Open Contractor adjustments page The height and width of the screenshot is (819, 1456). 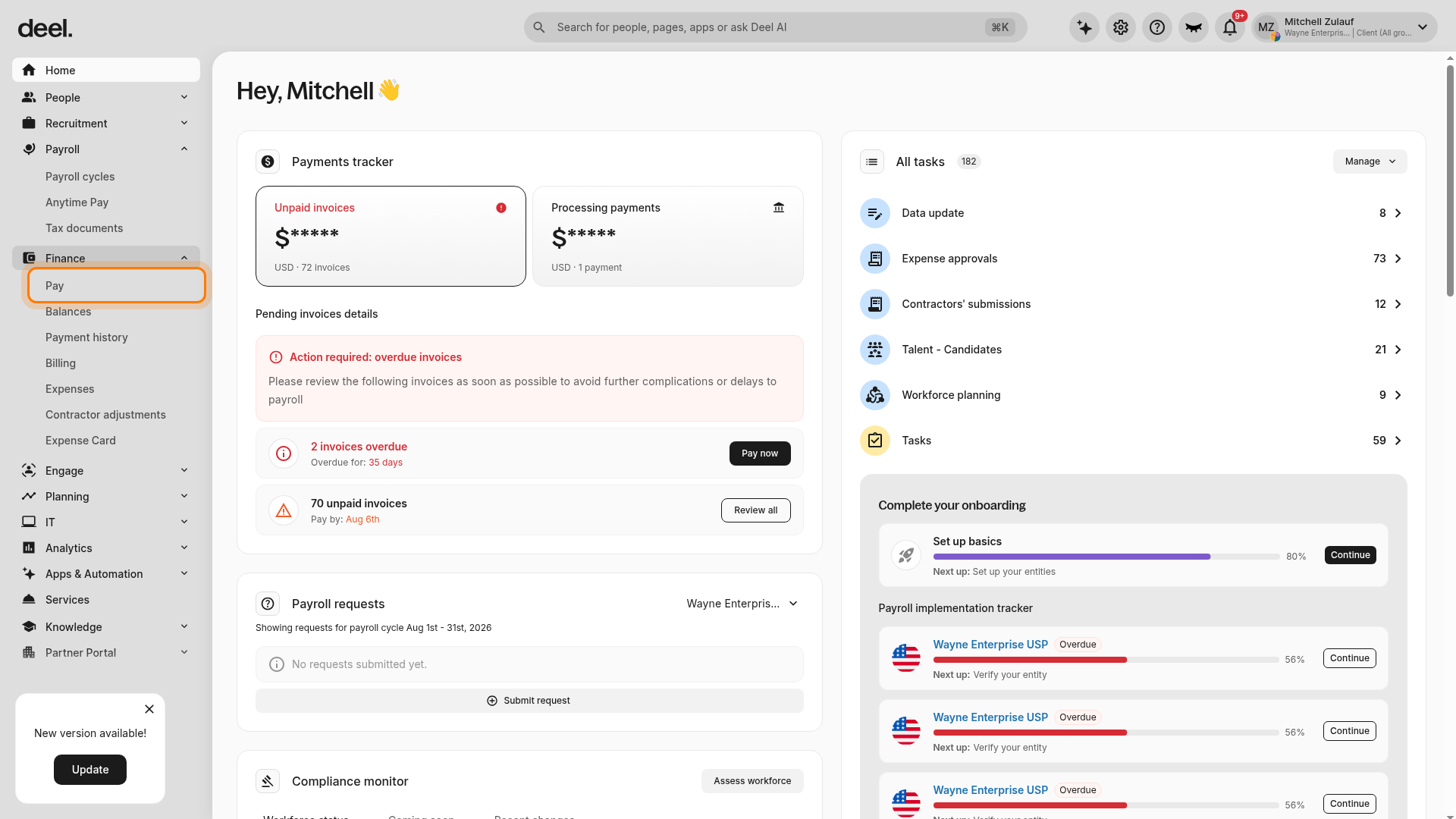[105, 415]
